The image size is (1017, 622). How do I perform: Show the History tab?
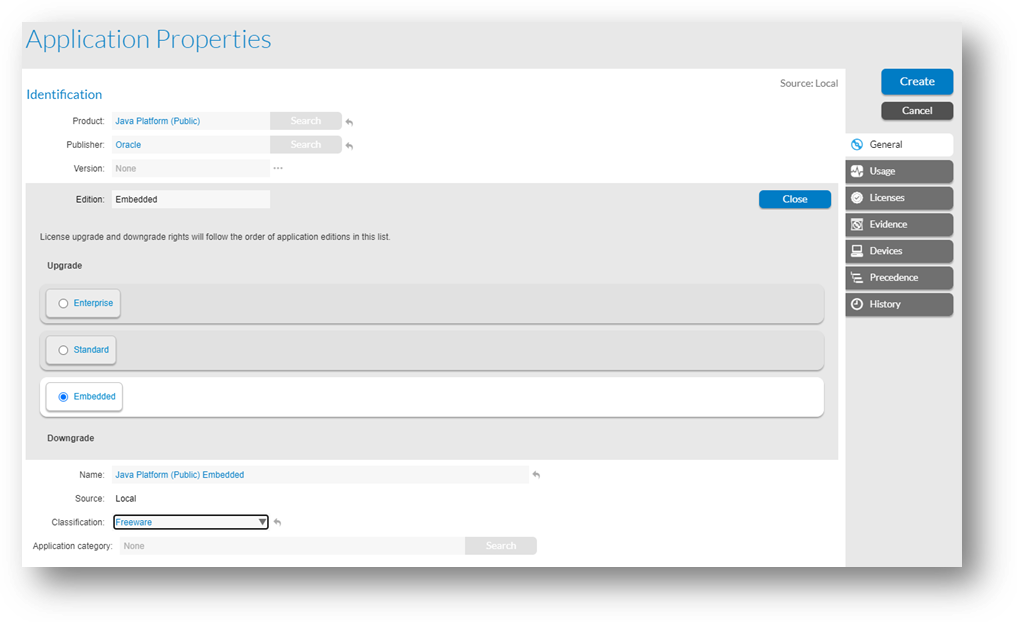point(899,304)
